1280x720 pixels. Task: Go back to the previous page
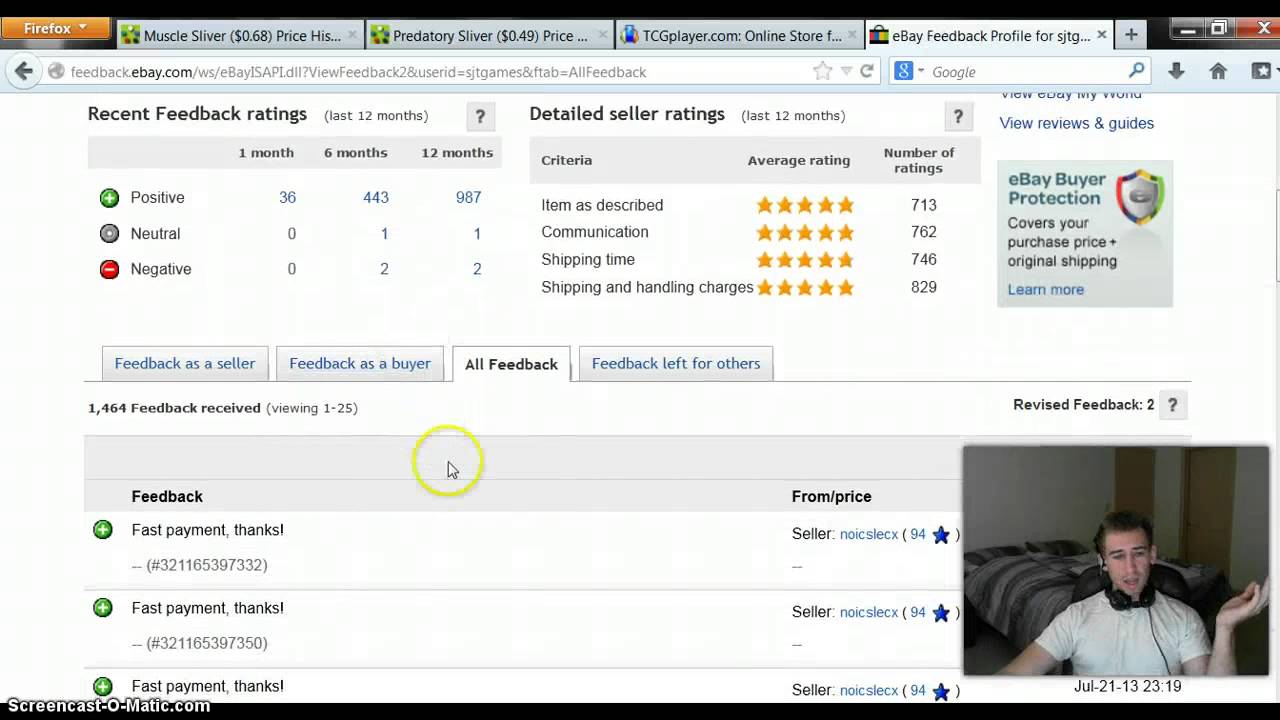pyautogui.click(x=24, y=72)
